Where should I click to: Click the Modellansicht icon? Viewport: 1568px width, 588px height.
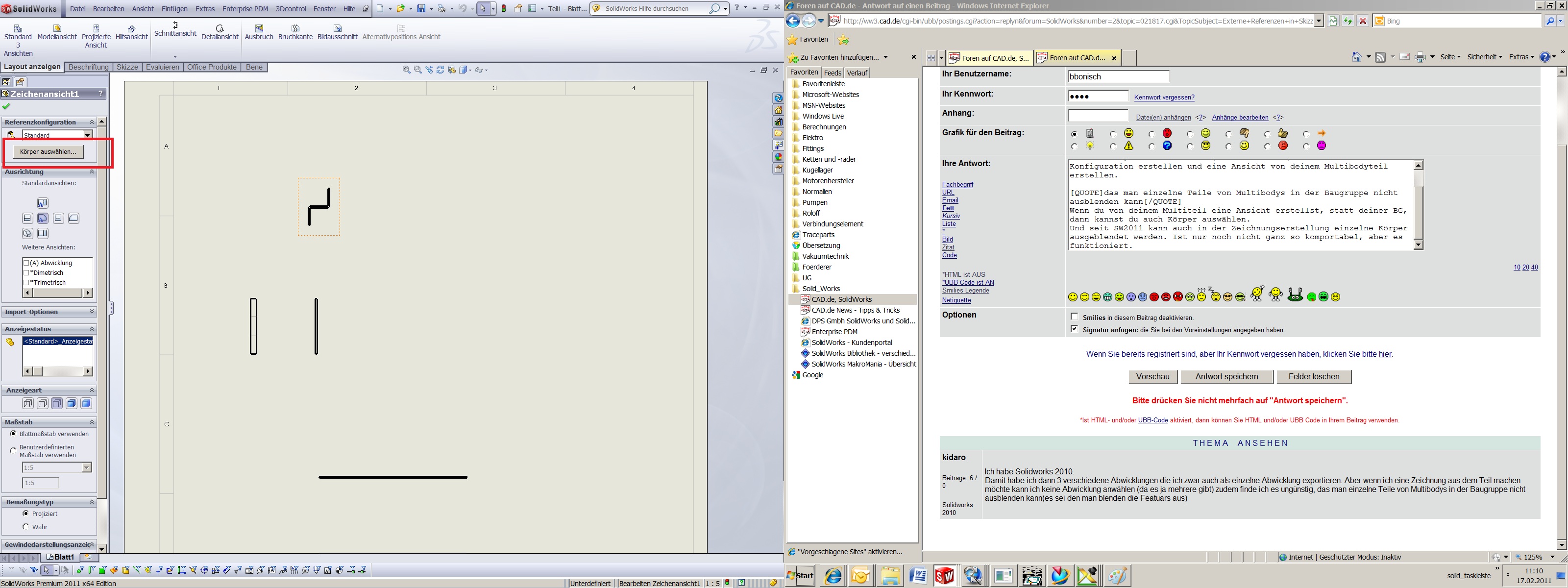[x=57, y=28]
